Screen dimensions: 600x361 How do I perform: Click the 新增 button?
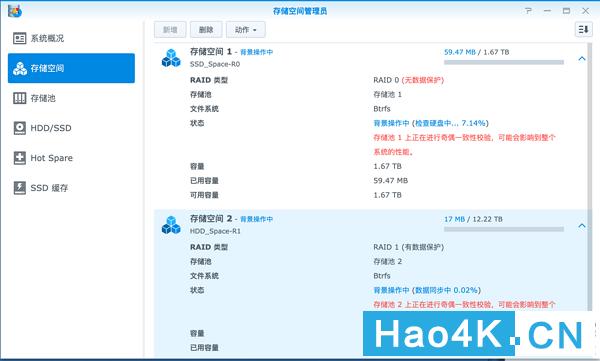pyautogui.click(x=170, y=29)
